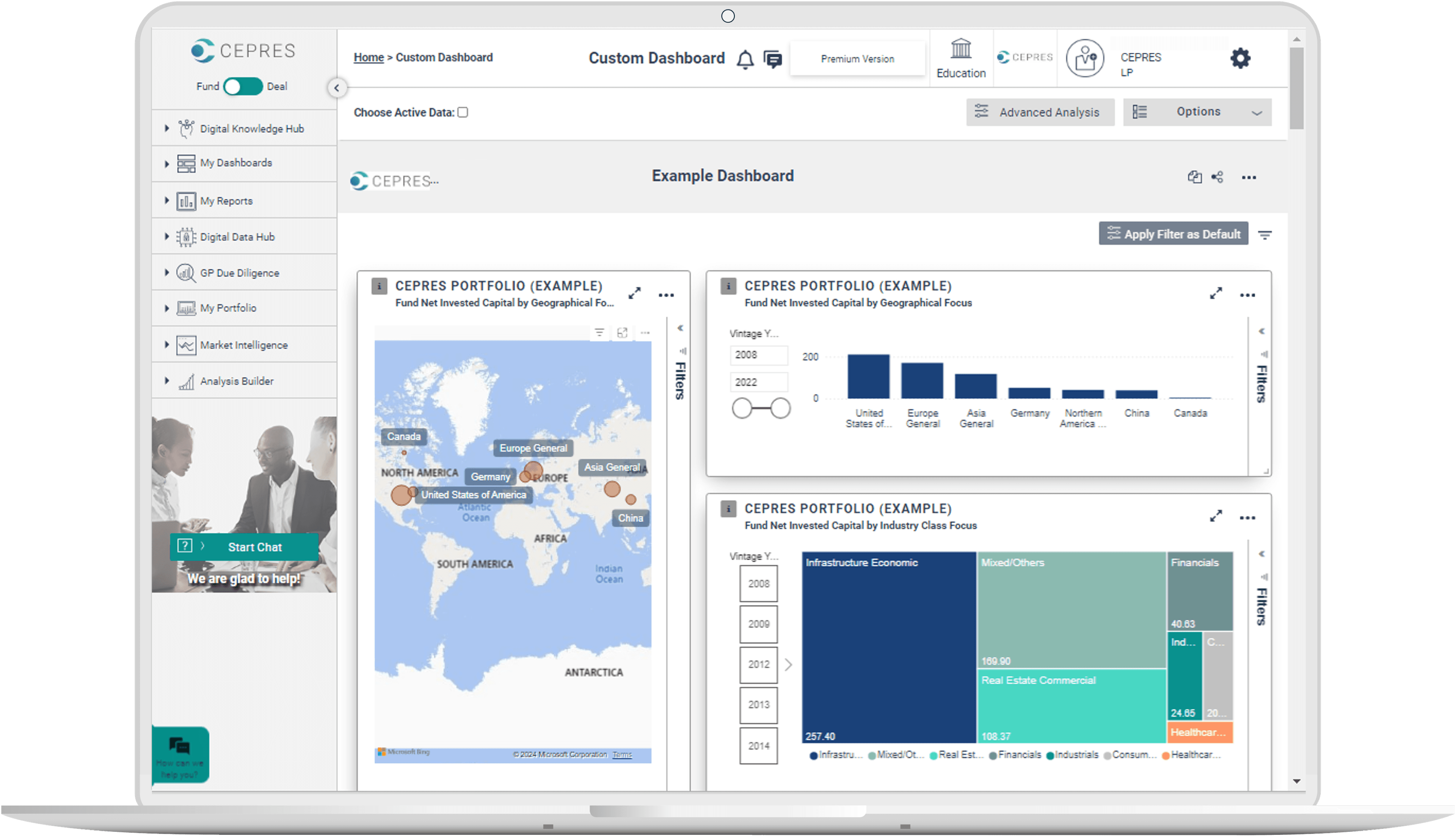Image resolution: width=1456 pixels, height=836 pixels.
Task: Open Example Dashboard more options ellipsis
Action: [1249, 177]
